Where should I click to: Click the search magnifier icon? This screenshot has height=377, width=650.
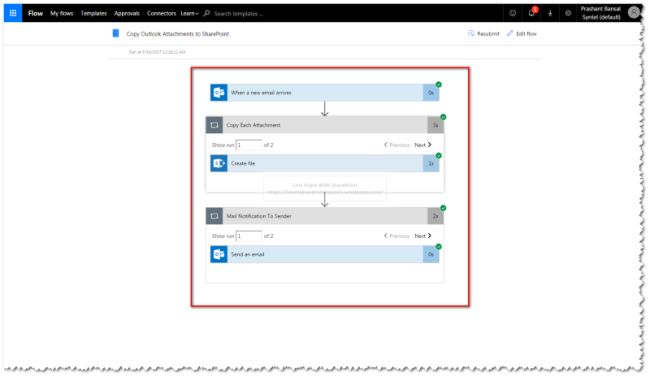206,13
